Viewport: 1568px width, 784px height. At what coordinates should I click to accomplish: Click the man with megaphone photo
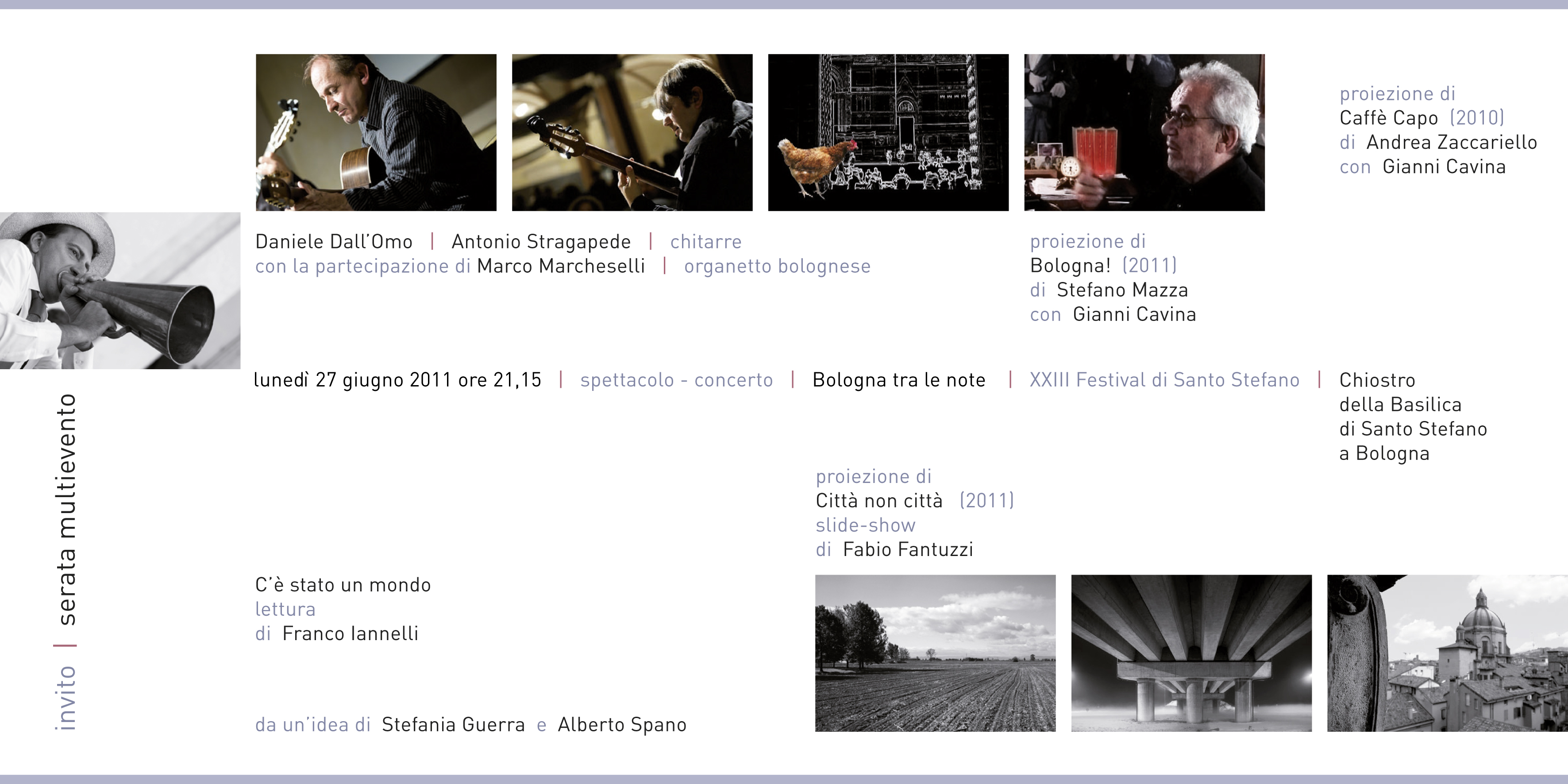[x=120, y=290]
